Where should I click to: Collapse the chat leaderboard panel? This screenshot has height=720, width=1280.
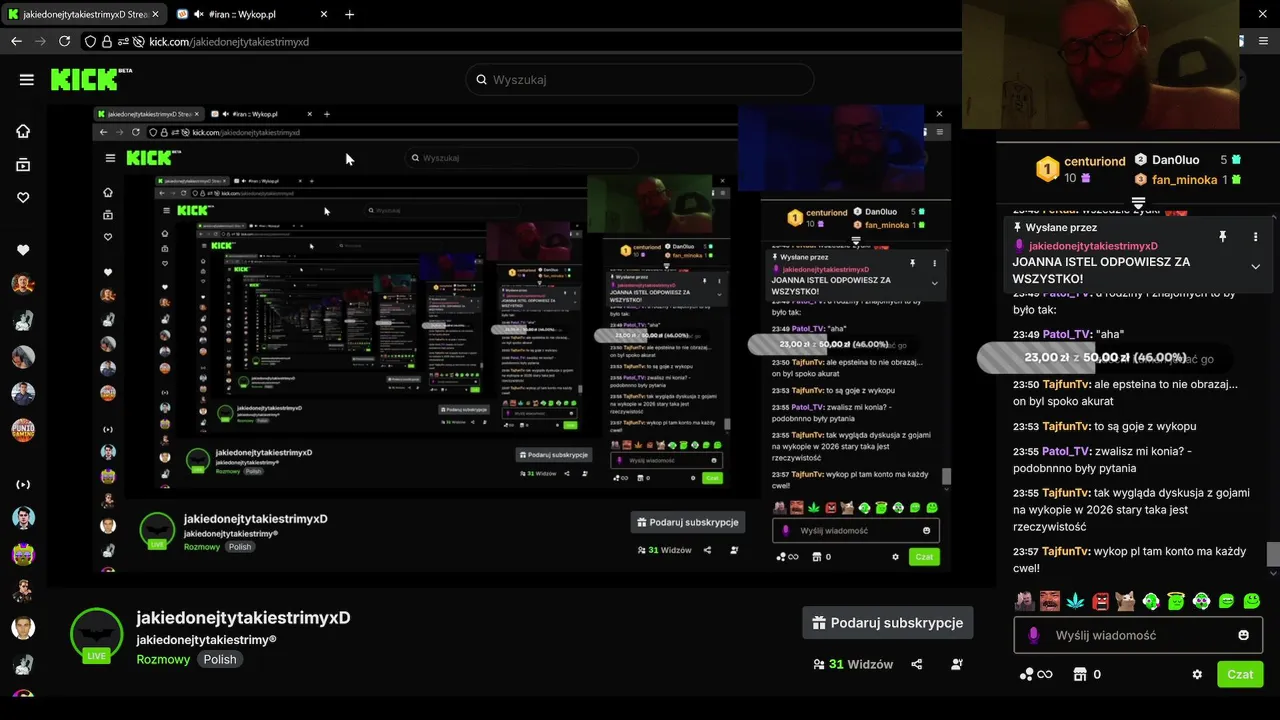[x=1138, y=203]
